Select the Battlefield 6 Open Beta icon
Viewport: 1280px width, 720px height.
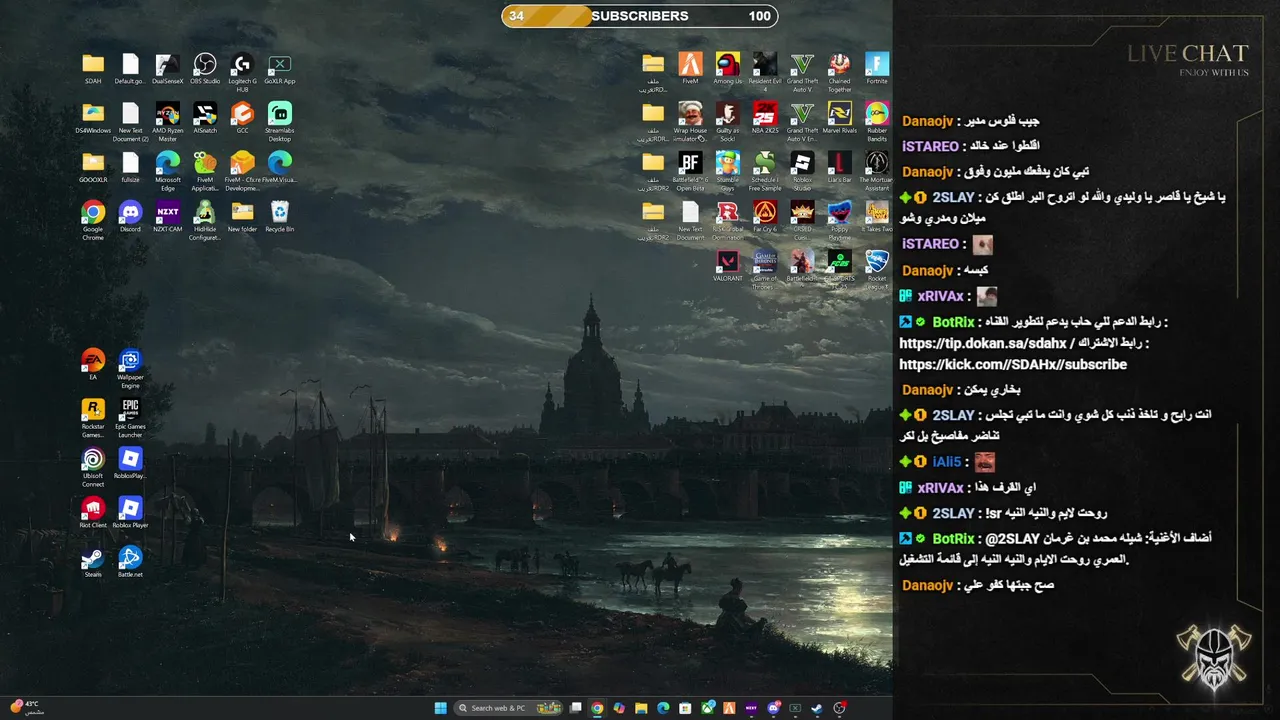pyautogui.click(x=690, y=171)
